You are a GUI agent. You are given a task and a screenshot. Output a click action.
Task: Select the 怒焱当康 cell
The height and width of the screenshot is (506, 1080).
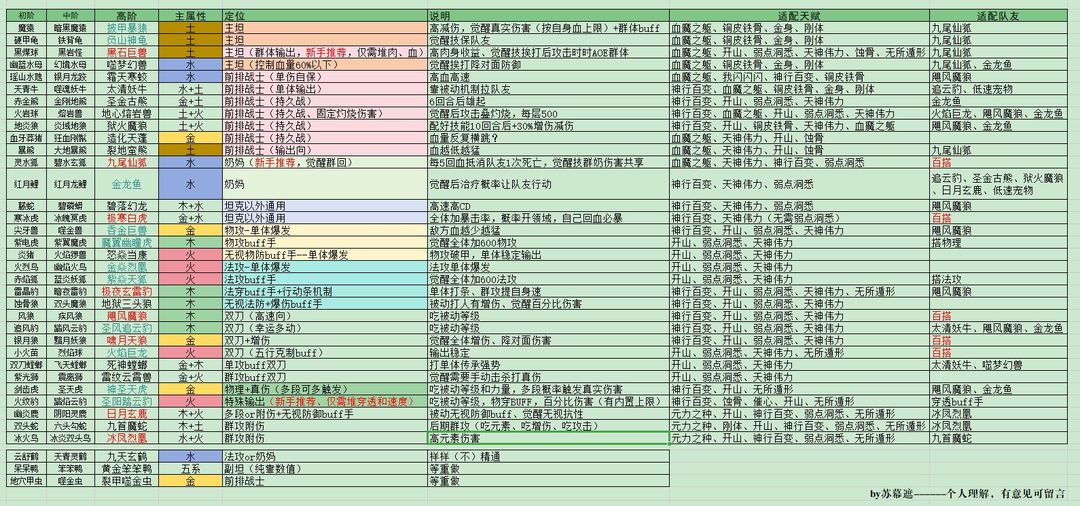(x=126, y=254)
